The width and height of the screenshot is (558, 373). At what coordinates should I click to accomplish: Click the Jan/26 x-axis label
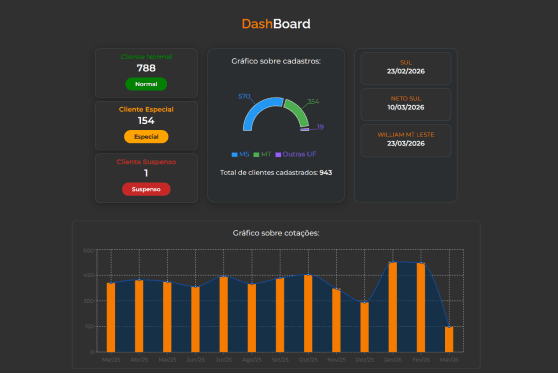point(393,360)
